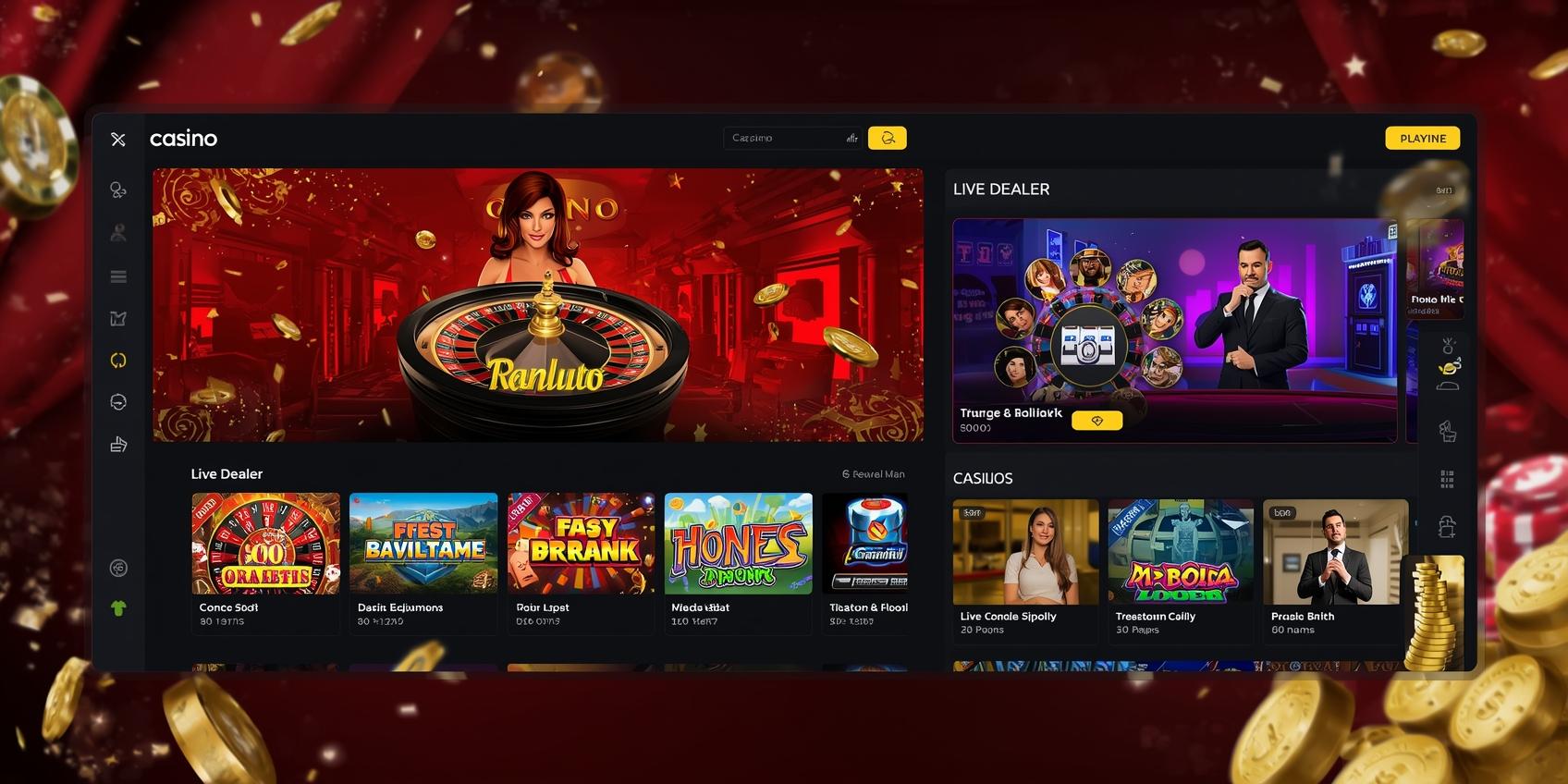This screenshot has width=1568, height=784.
Task: Click the X close icon beside casino logo
Action: (118, 139)
